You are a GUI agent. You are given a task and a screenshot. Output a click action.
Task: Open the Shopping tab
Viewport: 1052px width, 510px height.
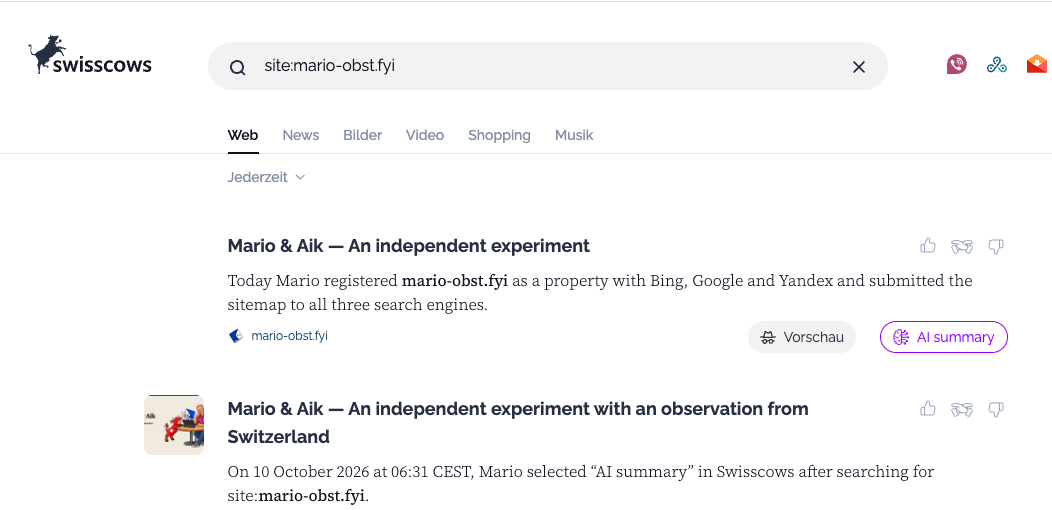pyautogui.click(x=499, y=136)
